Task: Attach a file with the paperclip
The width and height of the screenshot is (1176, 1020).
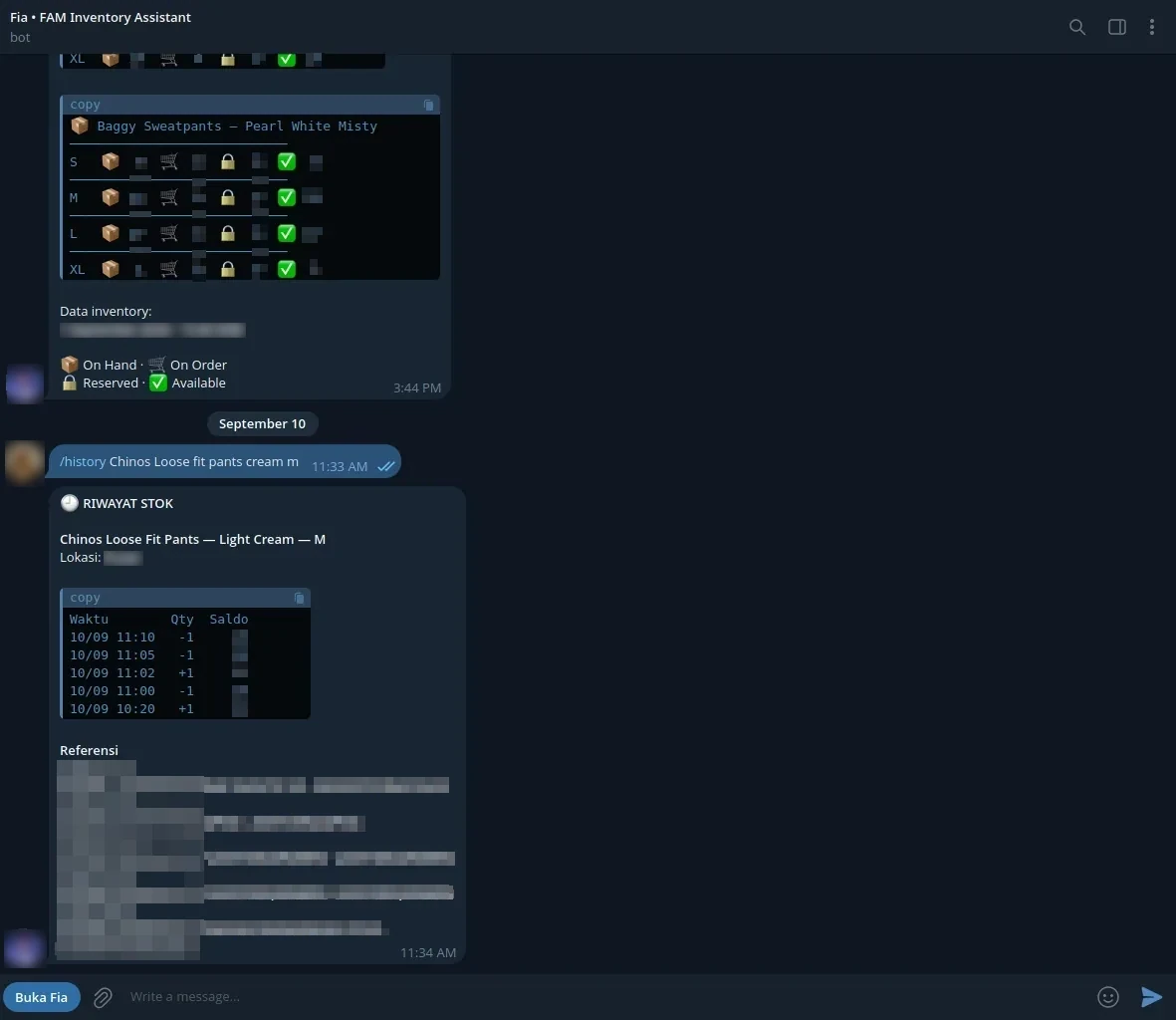Action: 103,997
